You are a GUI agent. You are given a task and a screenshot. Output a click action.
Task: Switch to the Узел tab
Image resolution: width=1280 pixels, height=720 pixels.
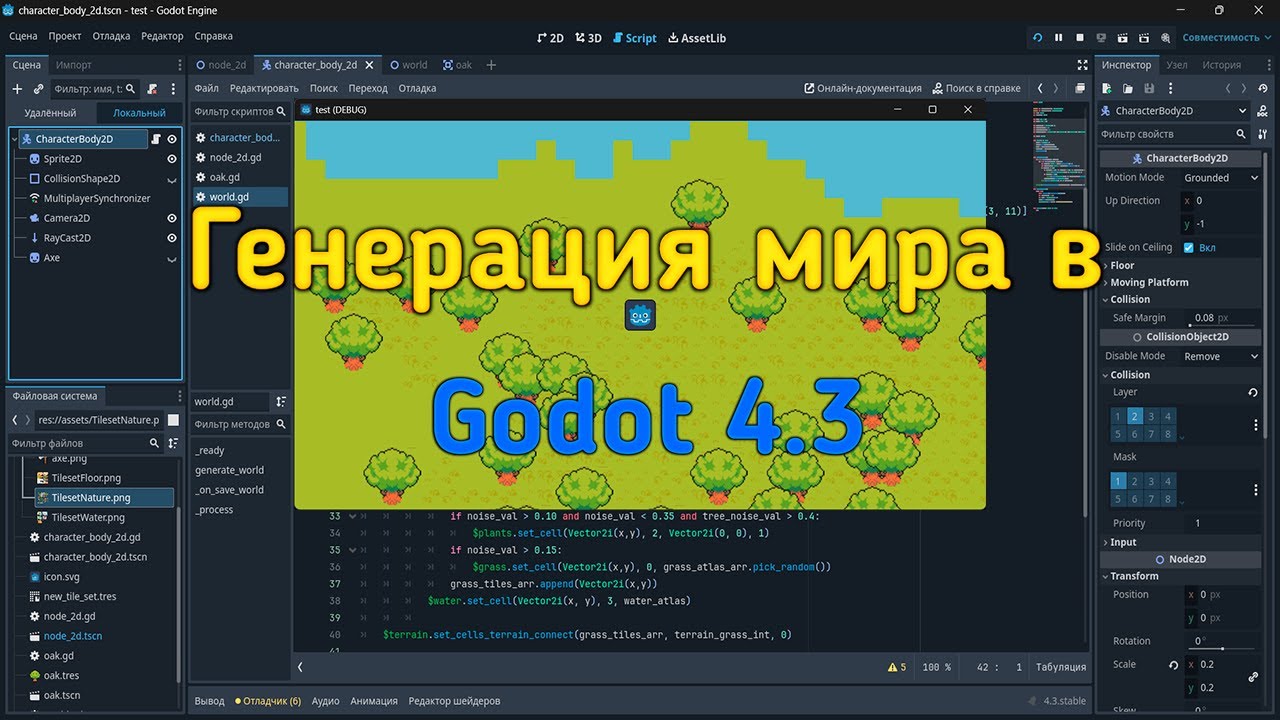click(1177, 65)
